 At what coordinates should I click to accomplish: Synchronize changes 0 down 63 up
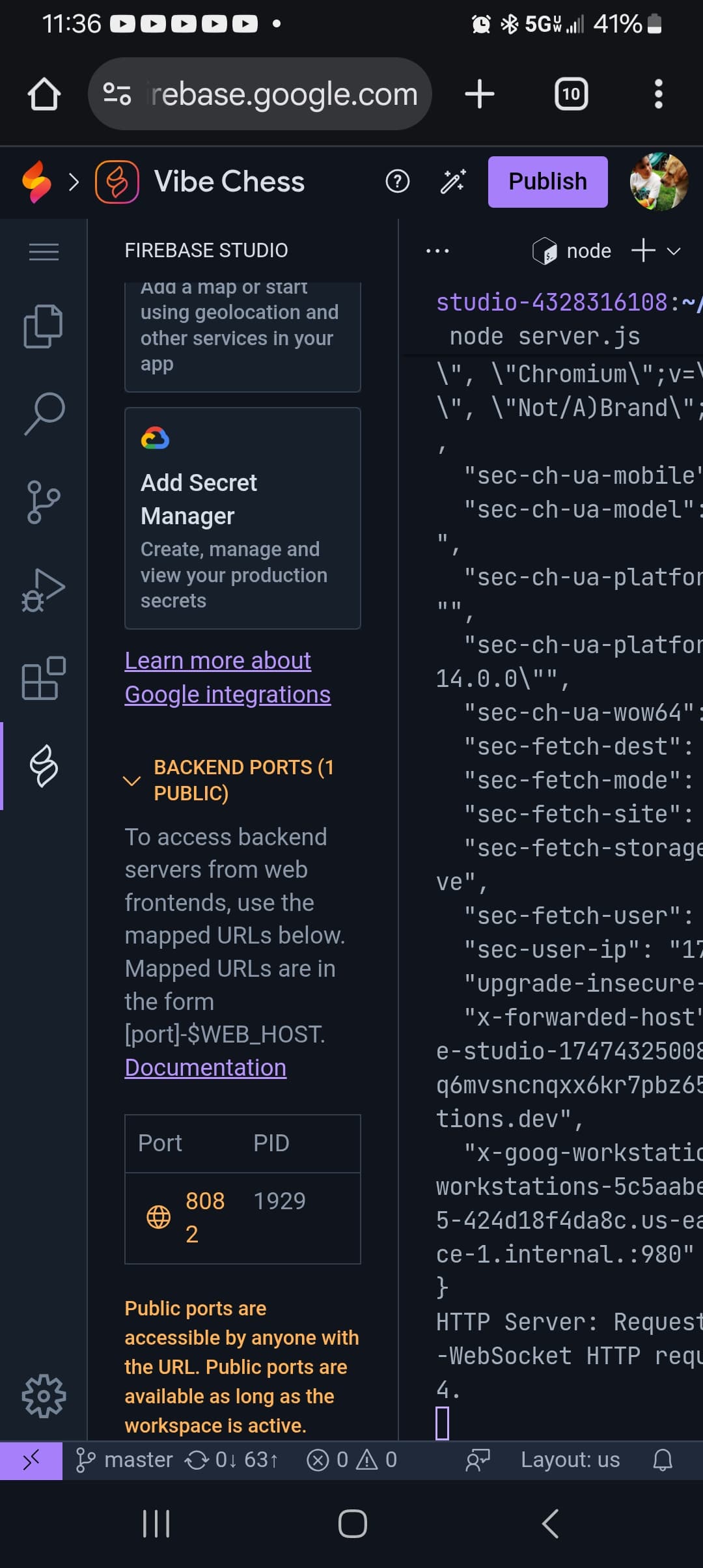click(x=232, y=1460)
